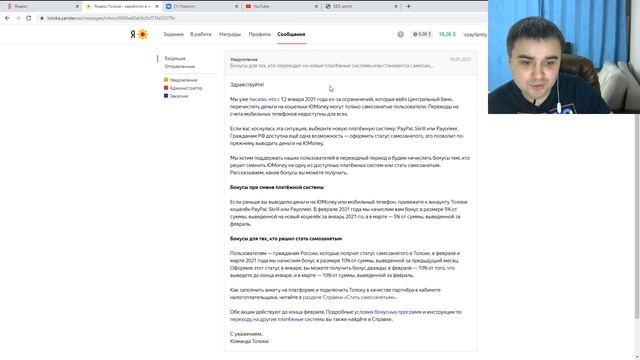Open the help question mark icon
The width and height of the screenshot is (640, 360).
[400, 34]
